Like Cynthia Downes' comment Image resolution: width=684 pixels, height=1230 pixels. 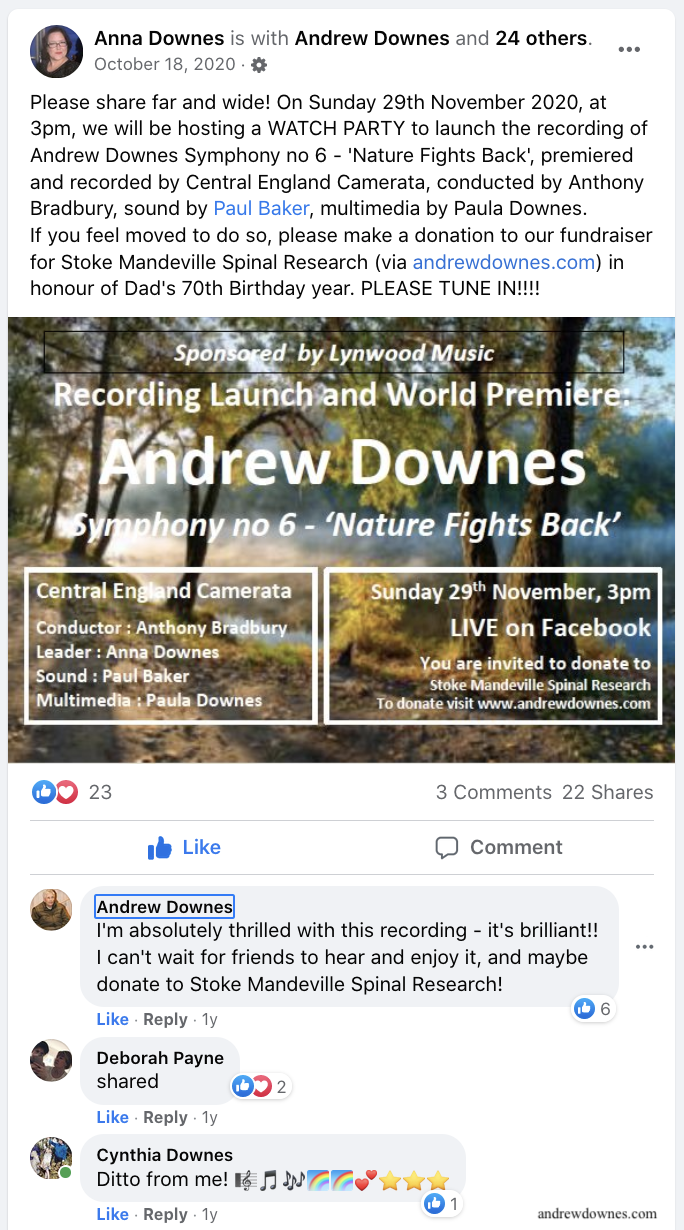click(x=113, y=1214)
